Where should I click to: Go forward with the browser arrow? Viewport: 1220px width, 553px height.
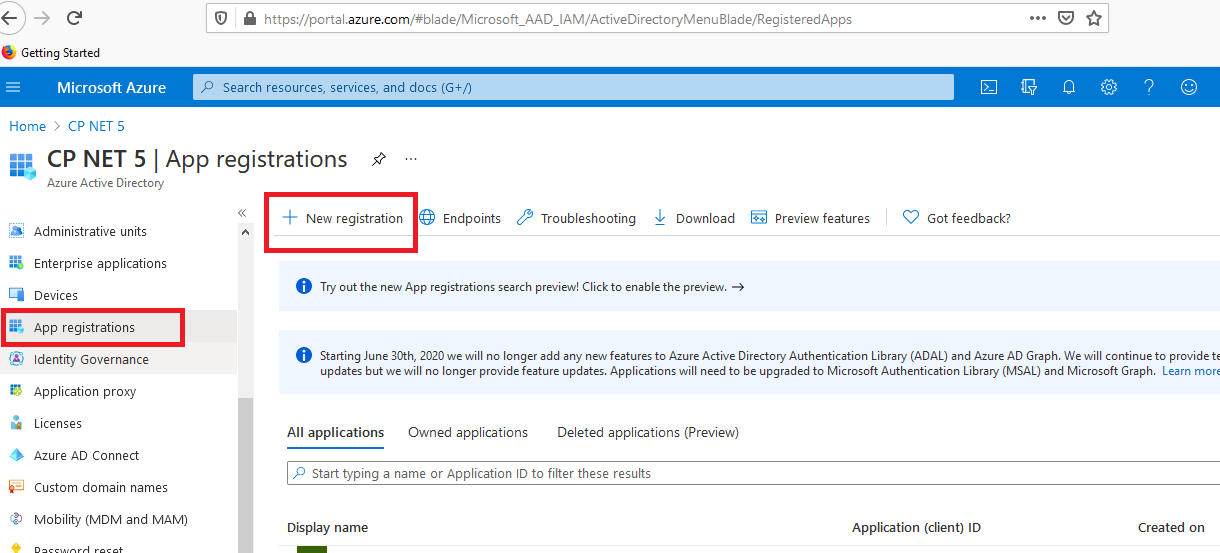[x=41, y=18]
